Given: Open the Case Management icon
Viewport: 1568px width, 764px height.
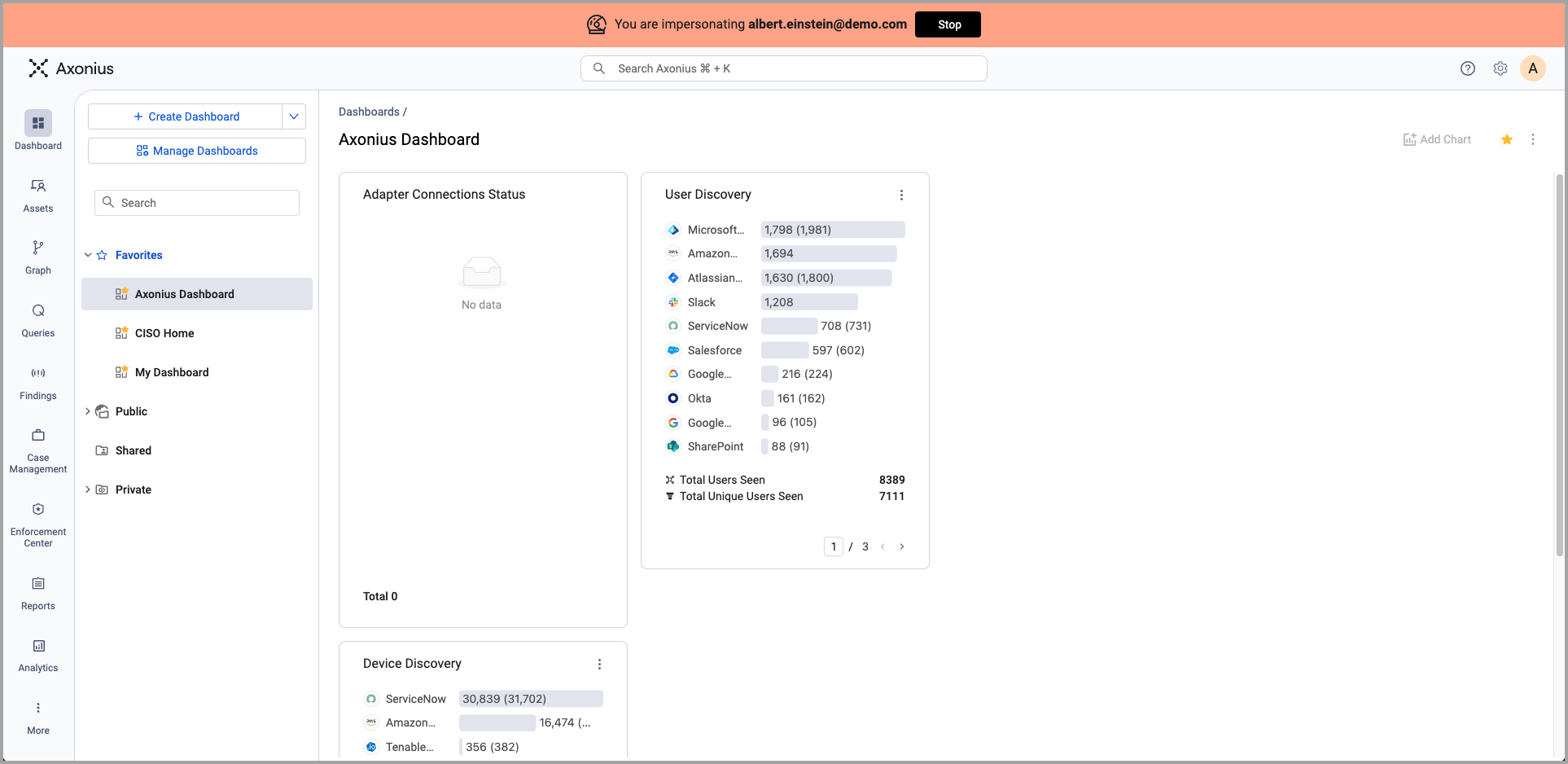Looking at the screenshot, I should tap(38, 435).
